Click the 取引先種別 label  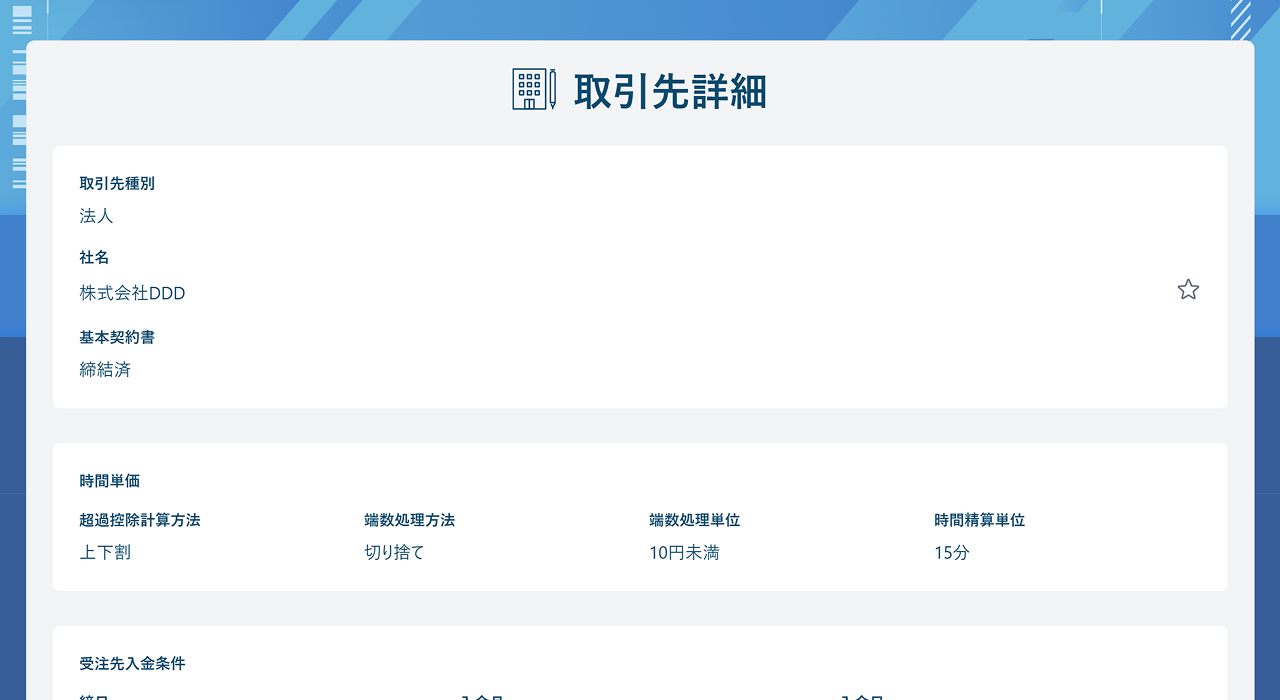(x=117, y=184)
